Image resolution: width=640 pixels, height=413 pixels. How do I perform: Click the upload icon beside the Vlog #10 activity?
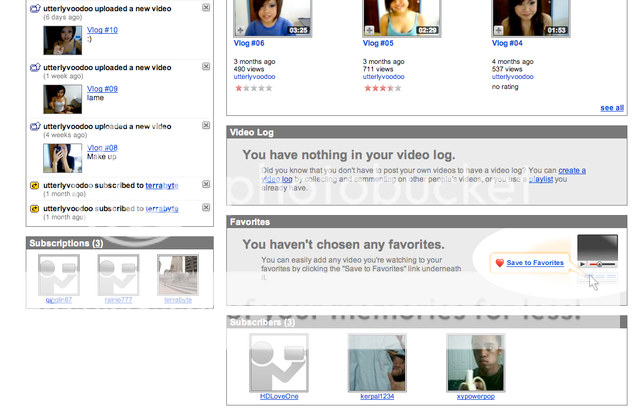click(x=35, y=8)
